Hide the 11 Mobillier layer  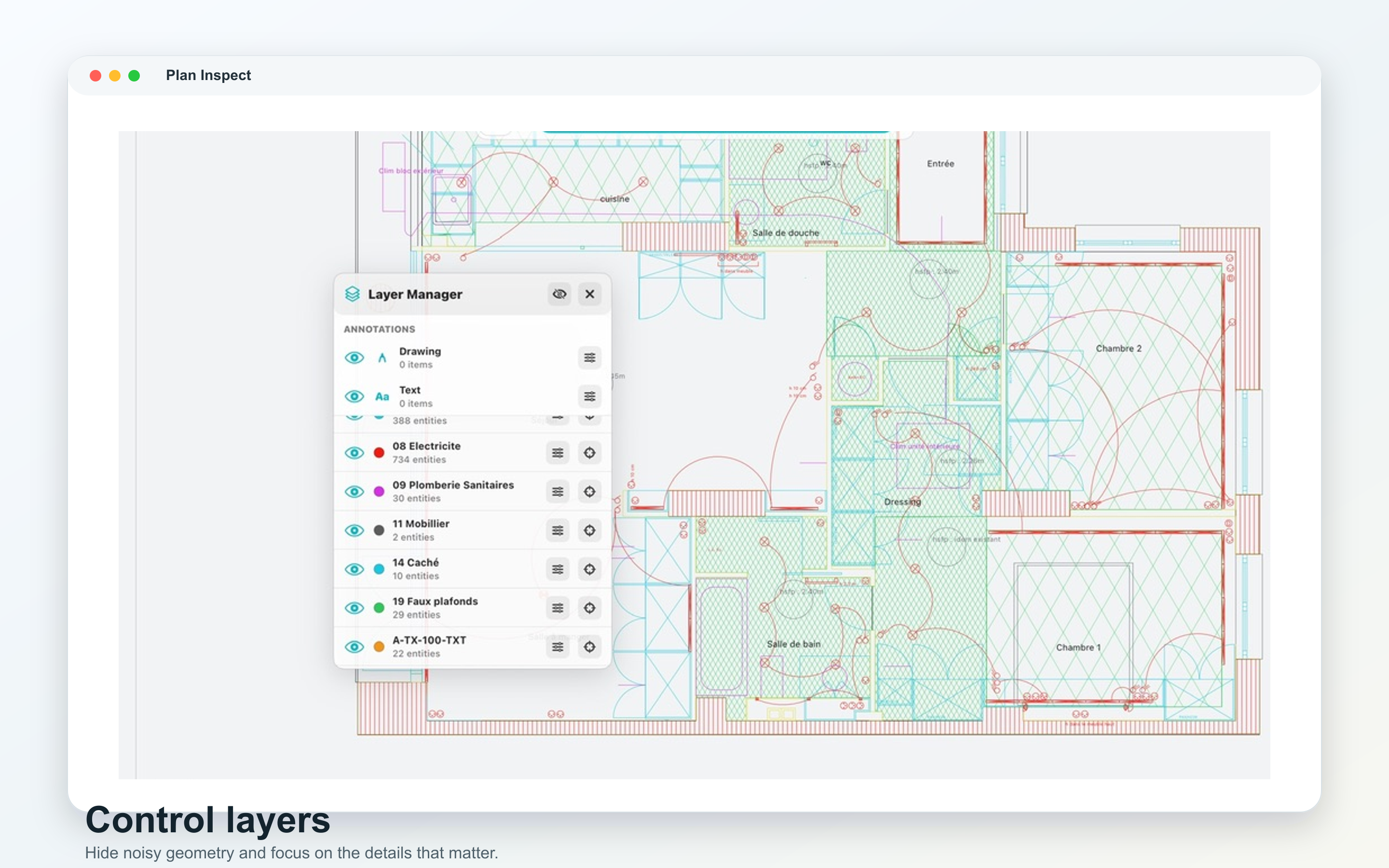(354, 530)
